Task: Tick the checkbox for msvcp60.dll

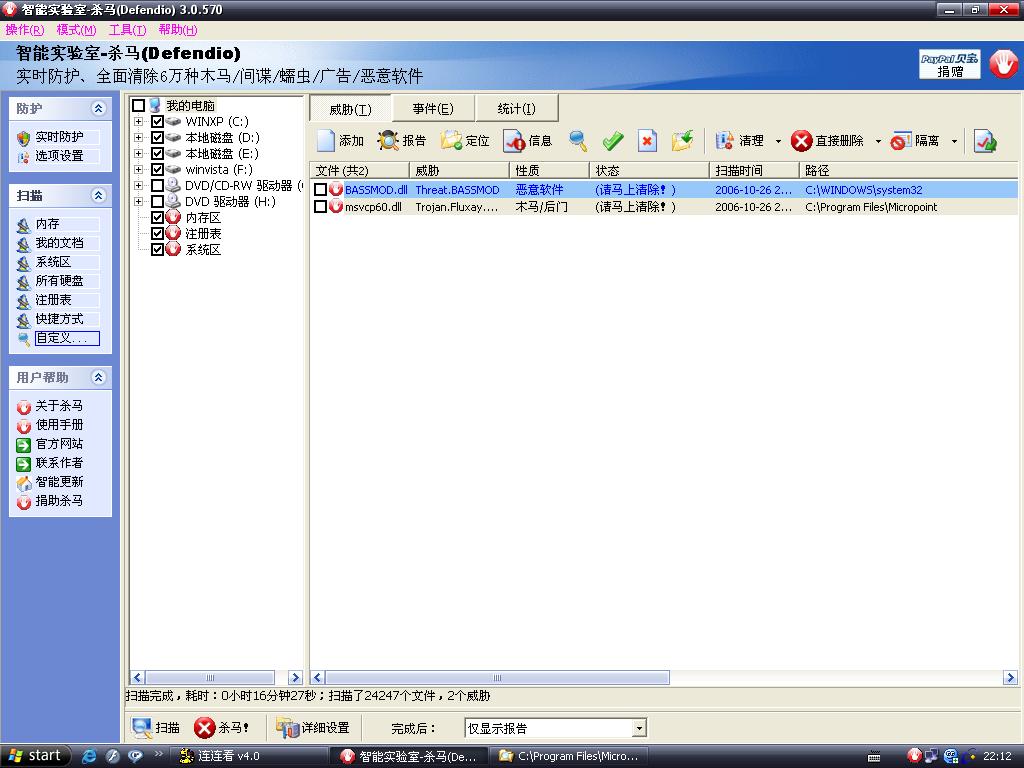Action: tap(321, 206)
